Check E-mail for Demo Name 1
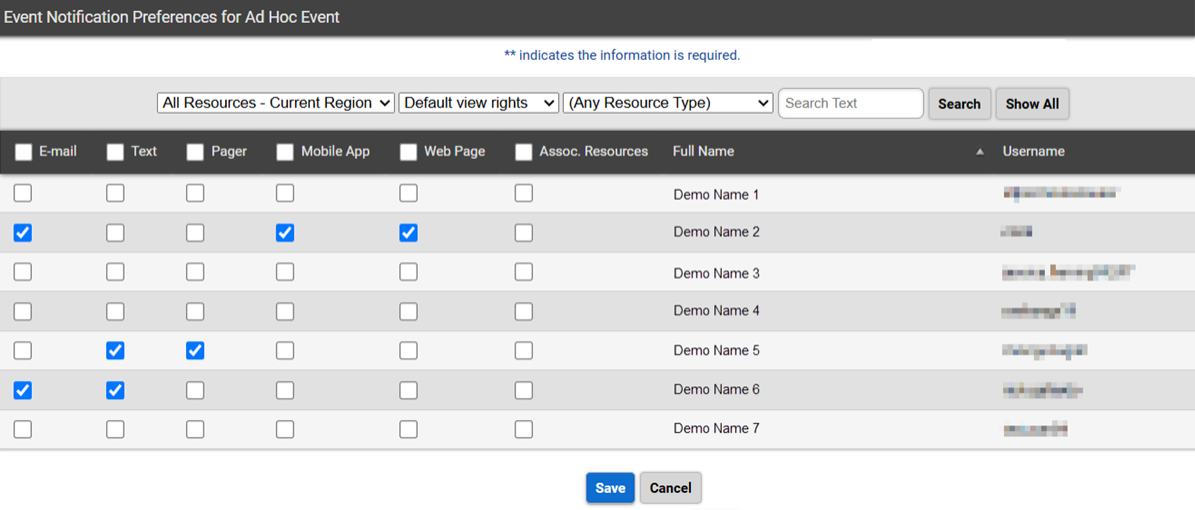The height and width of the screenshot is (510, 1195). pyautogui.click(x=23, y=194)
